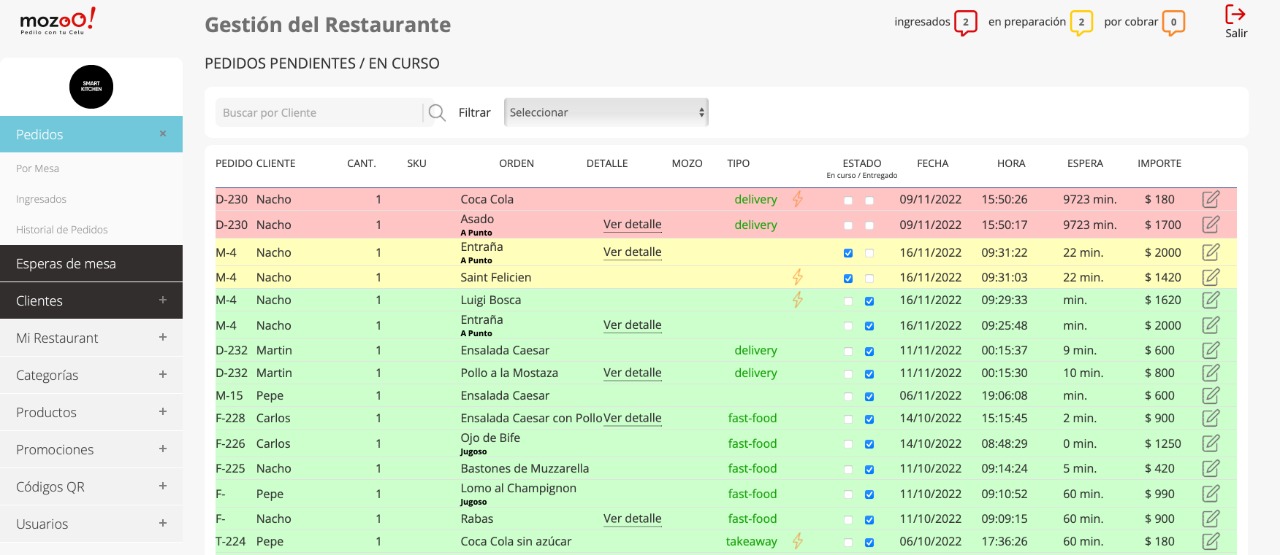Check En curso for Coca Cola D-230
Image resolution: width=1280 pixels, height=555 pixels.
848,200
